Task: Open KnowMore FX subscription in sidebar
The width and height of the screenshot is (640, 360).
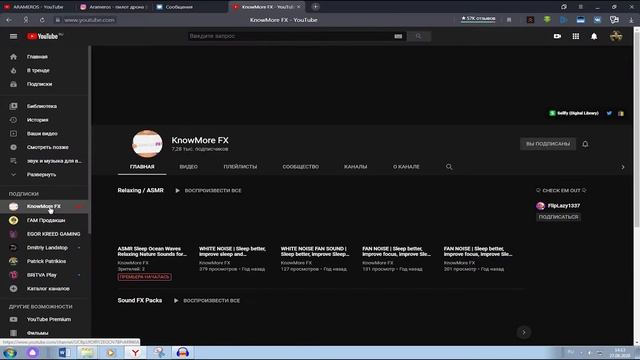Action: [44, 207]
